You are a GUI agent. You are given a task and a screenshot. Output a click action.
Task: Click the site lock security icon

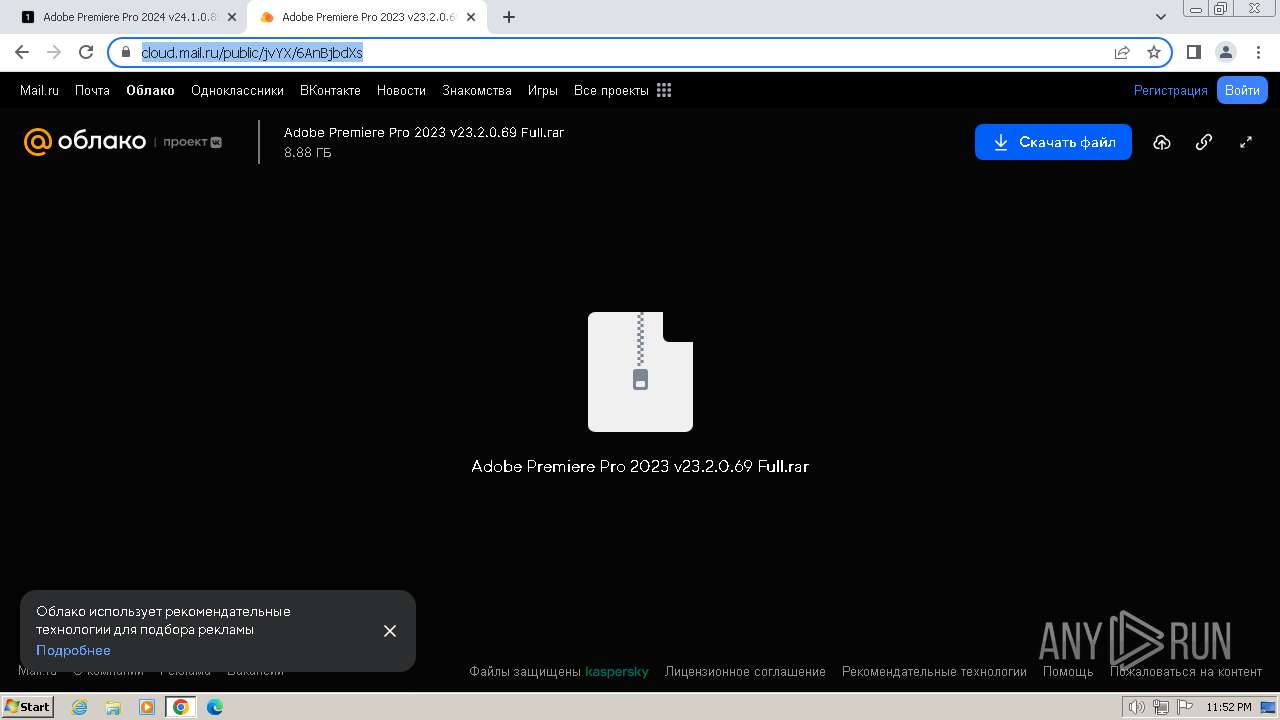126,52
